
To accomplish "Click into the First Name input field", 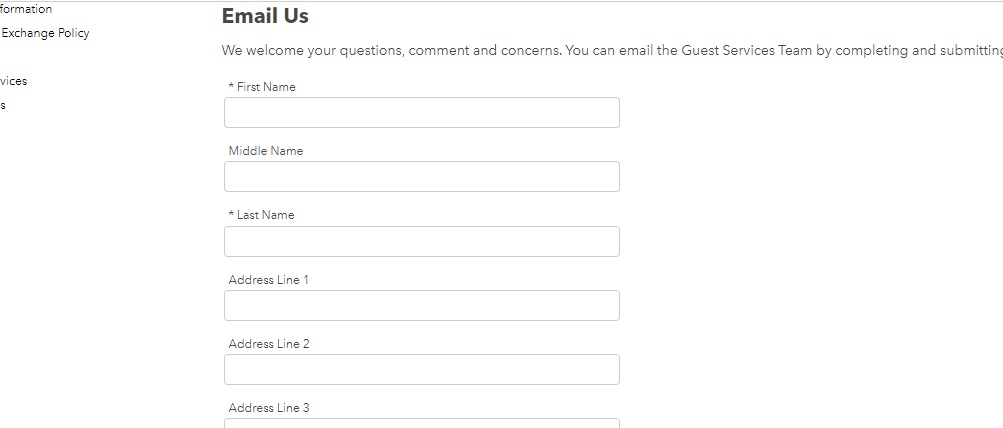I will point(422,113).
